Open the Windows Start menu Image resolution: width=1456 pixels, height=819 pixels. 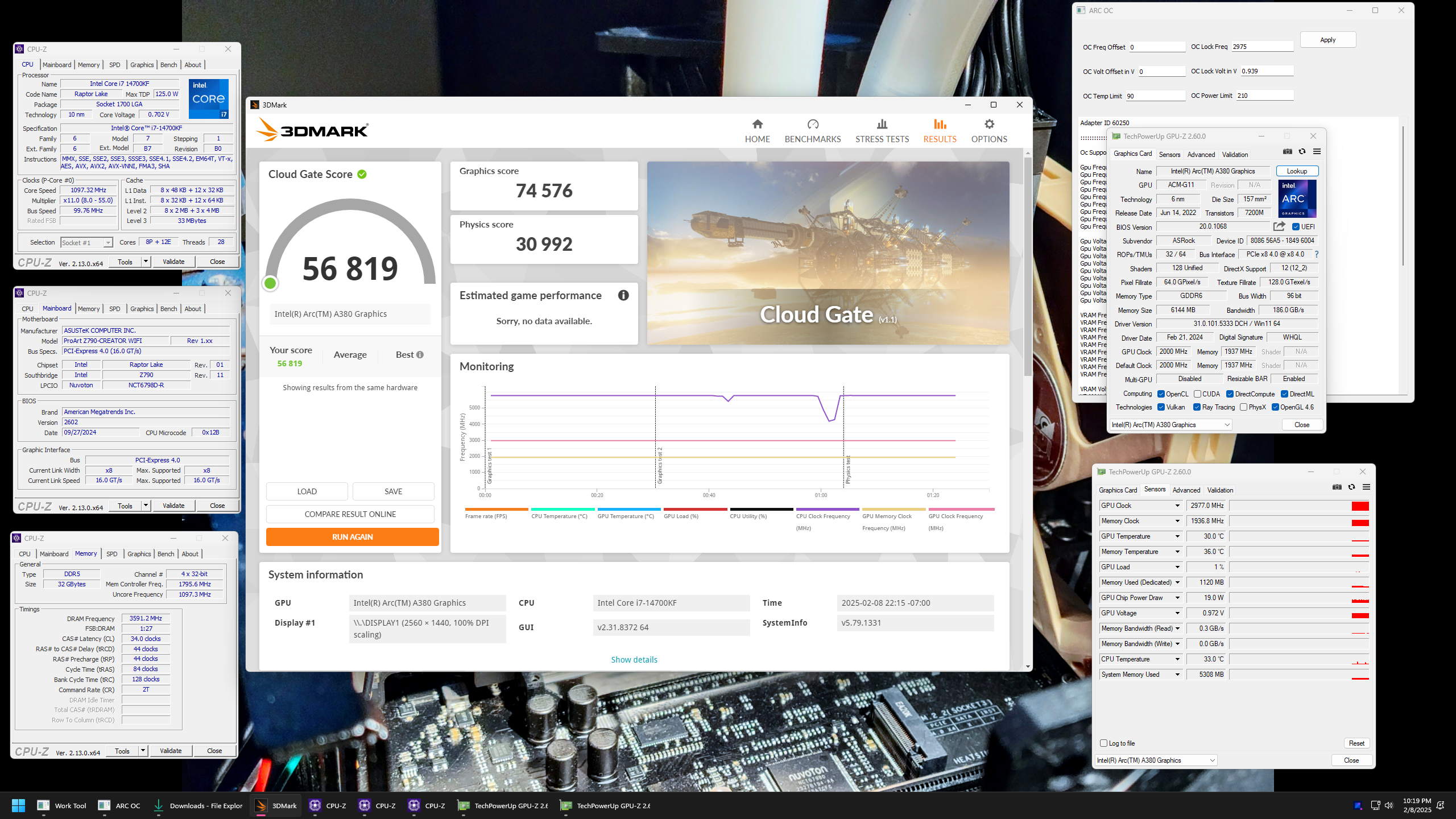[x=18, y=805]
